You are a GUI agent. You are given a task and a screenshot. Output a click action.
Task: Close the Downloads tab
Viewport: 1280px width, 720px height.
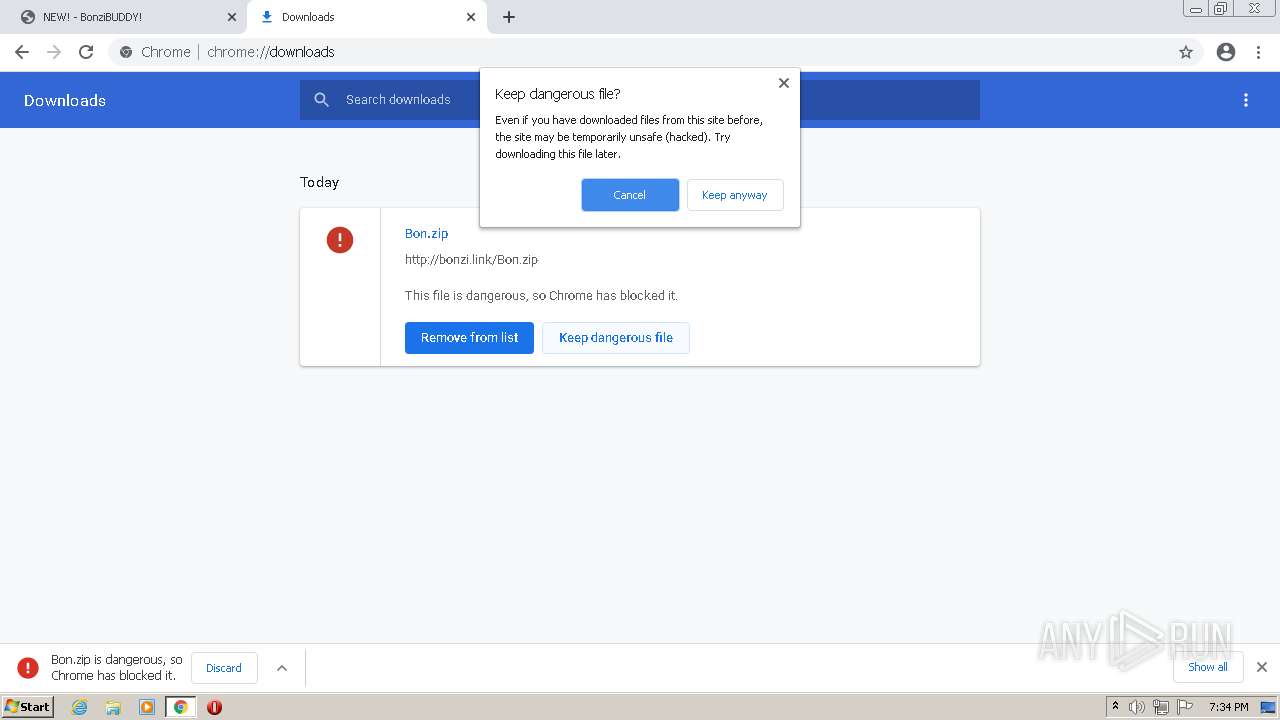pyautogui.click(x=471, y=17)
